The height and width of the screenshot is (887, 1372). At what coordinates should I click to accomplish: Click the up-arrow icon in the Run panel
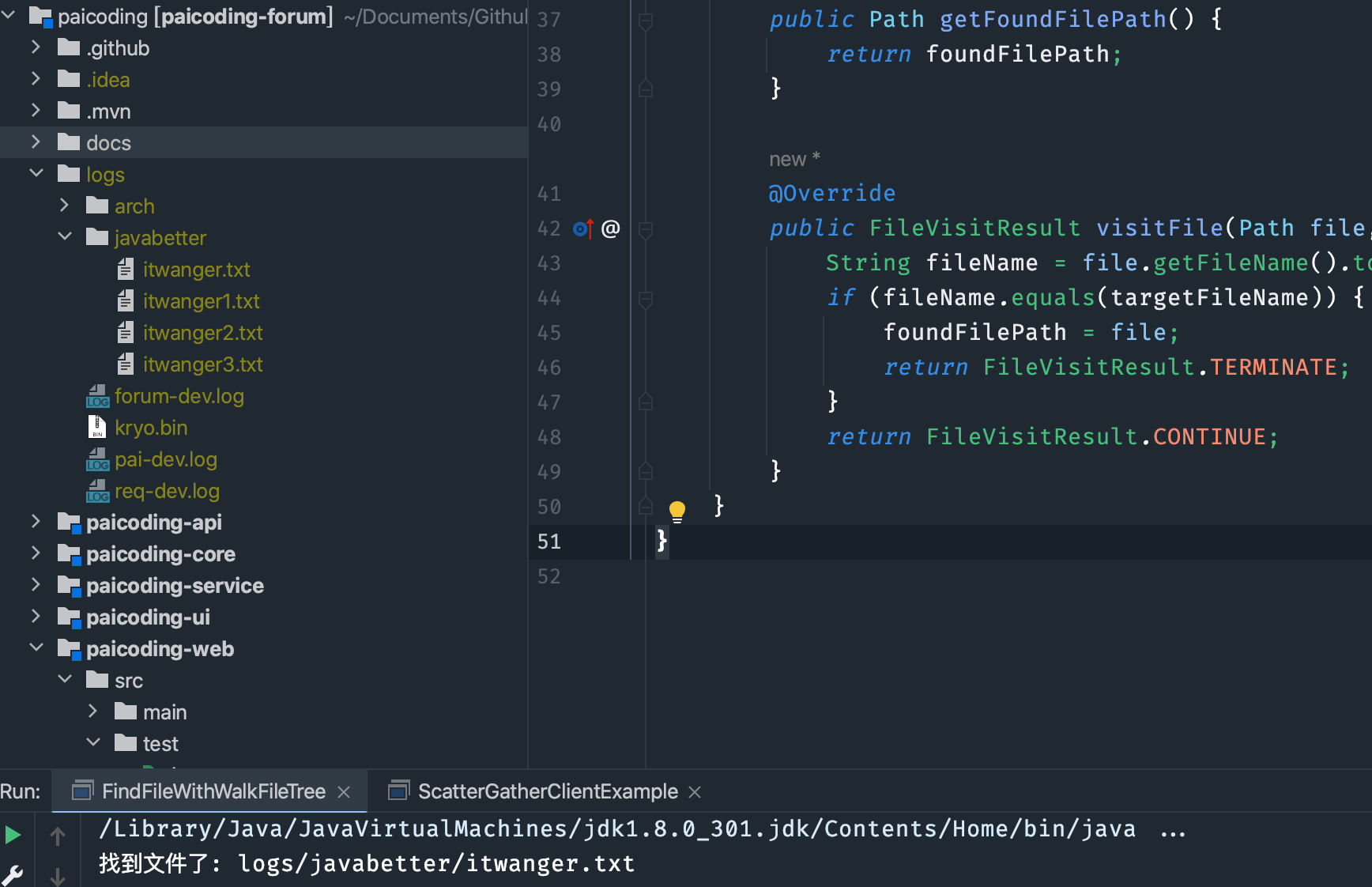(56, 836)
